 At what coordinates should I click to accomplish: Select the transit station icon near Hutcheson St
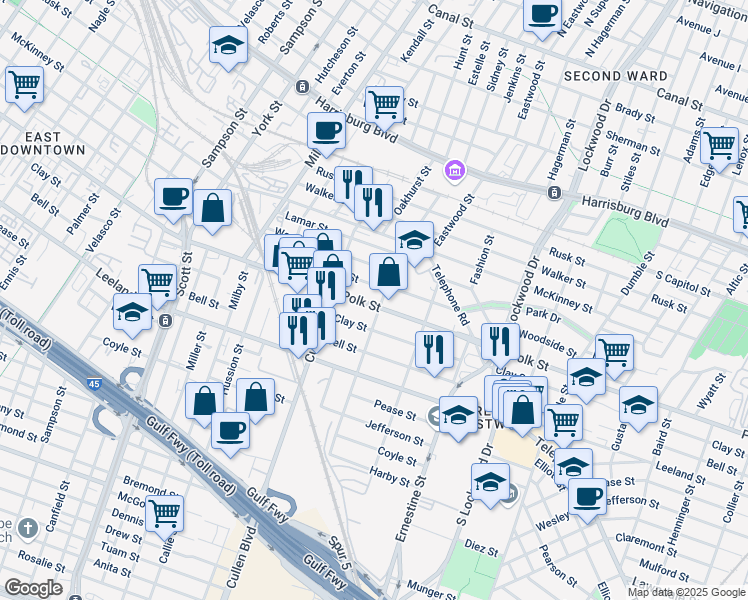coord(302,87)
